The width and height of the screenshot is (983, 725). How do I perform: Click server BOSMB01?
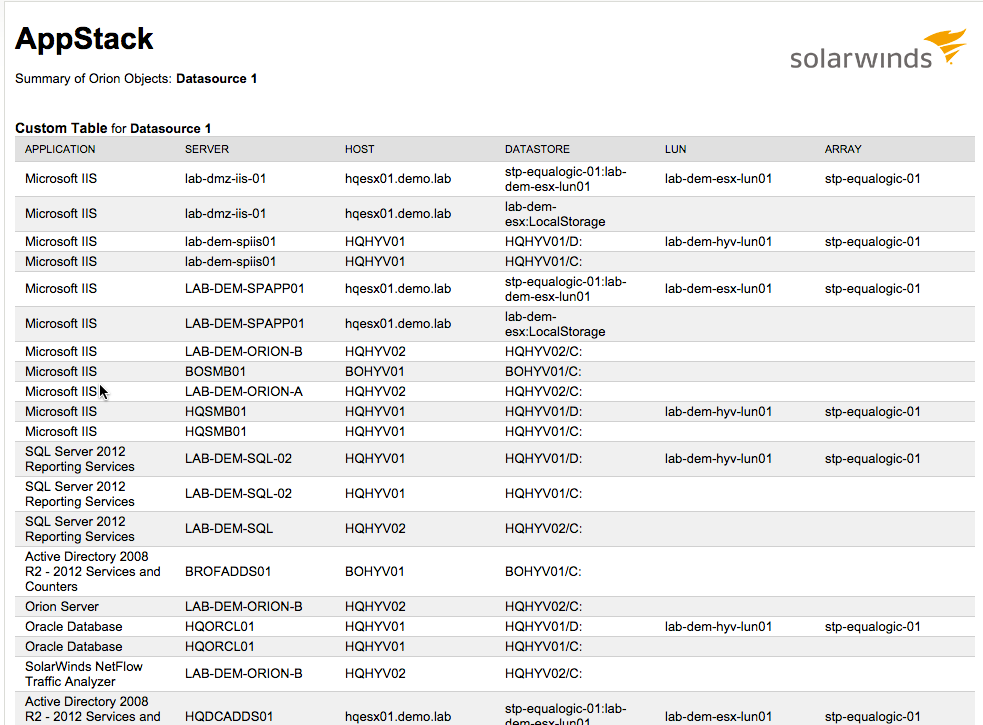[x=215, y=371]
